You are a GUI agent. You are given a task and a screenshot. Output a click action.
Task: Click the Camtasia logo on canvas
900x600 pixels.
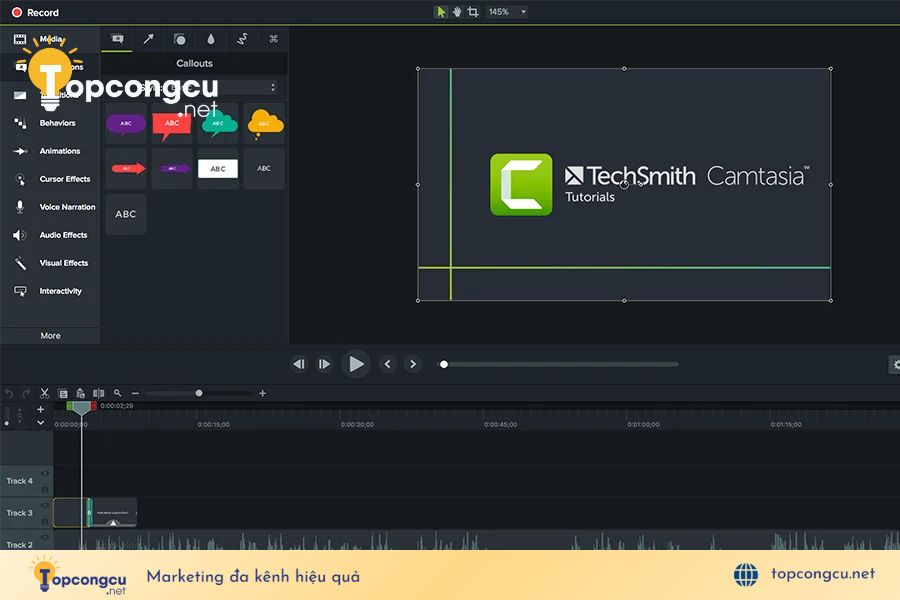[x=521, y=185]
